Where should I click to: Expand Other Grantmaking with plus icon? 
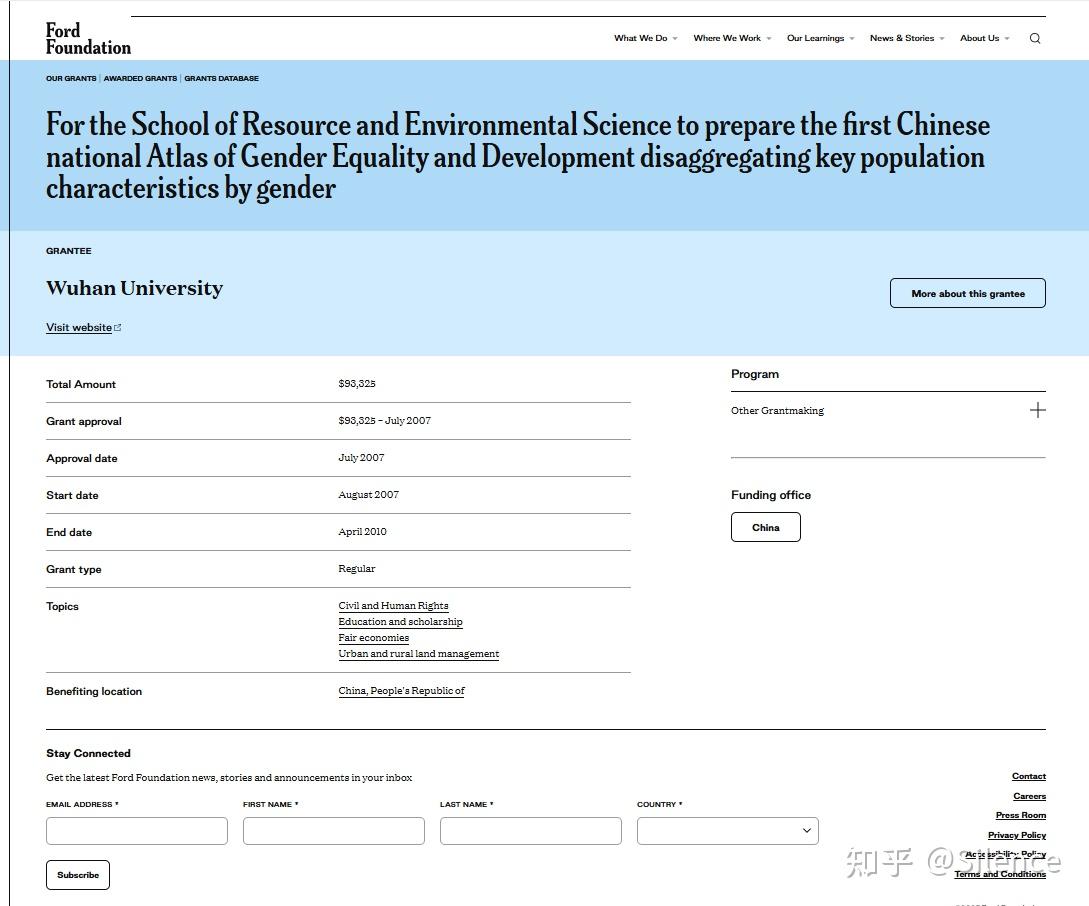(x=1037, y=410)
